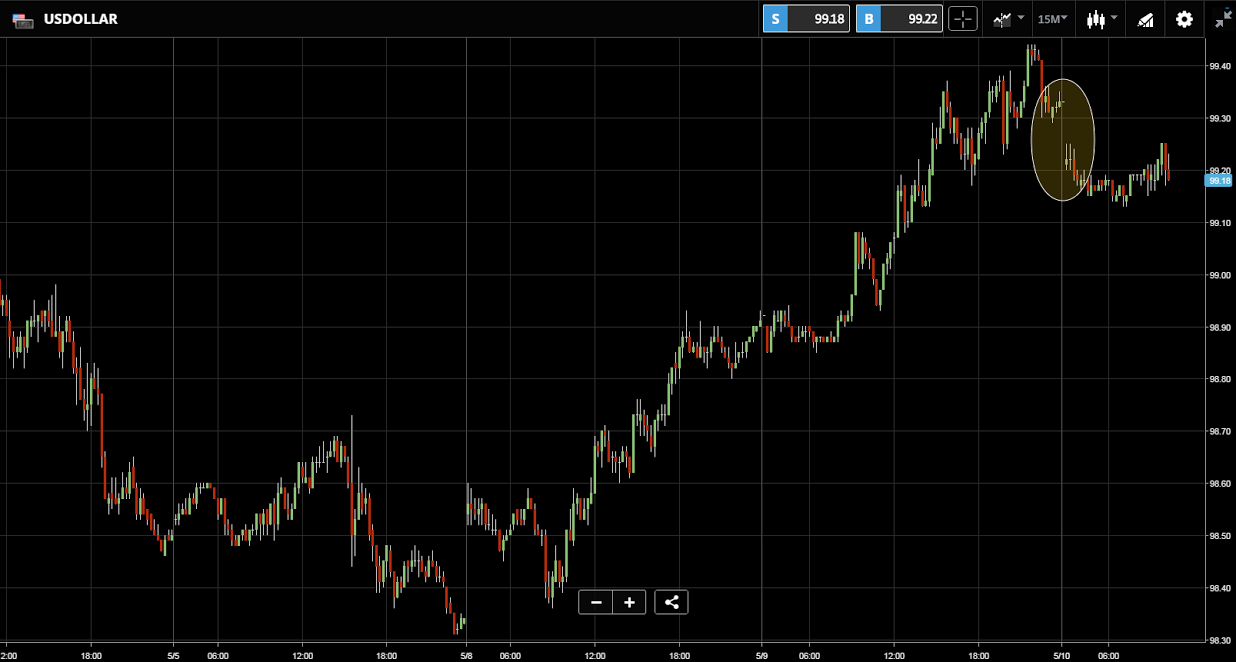Open the candlestick chart type dropdown
The height and width of the screenshot is (662, 1236).
(x=1101, y=19)
